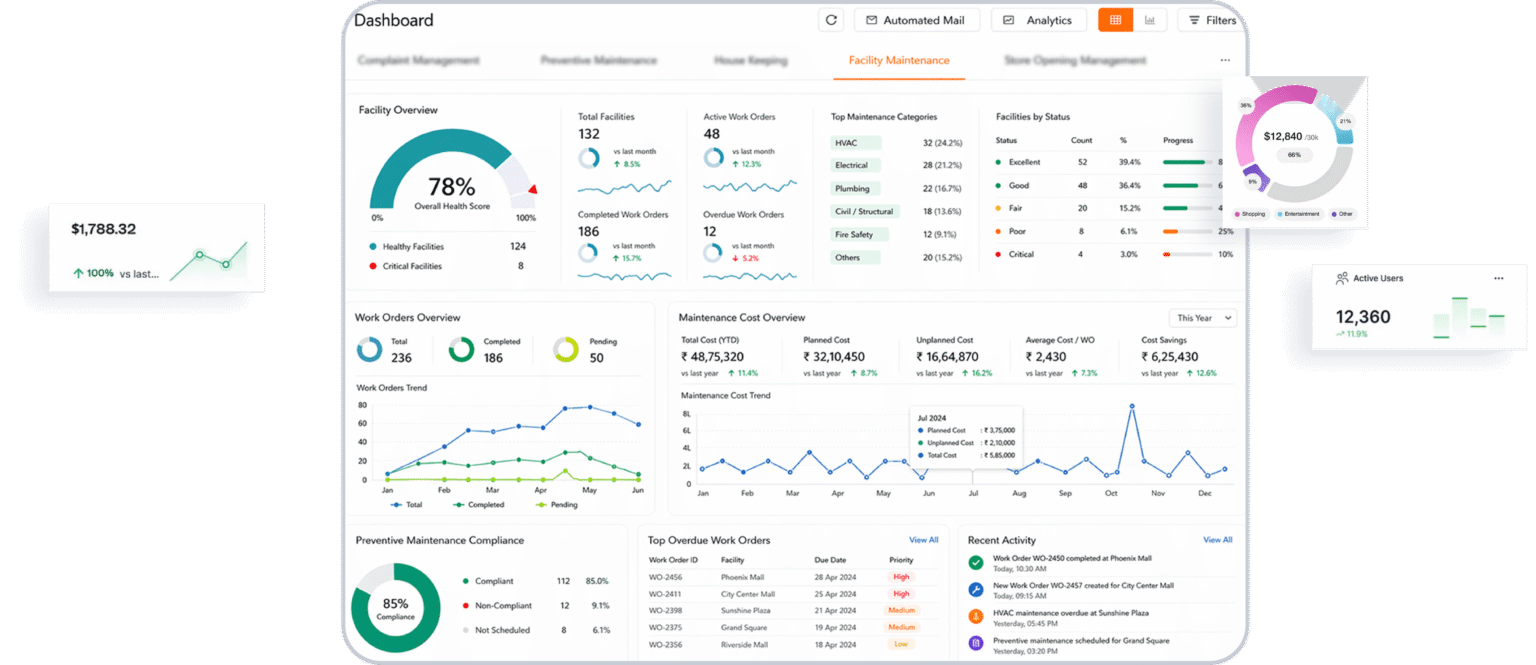This screenshot has height=665, width=1536.
Task: Click the Poor status row in Facilities by Status
Action: pos(1114,231)
